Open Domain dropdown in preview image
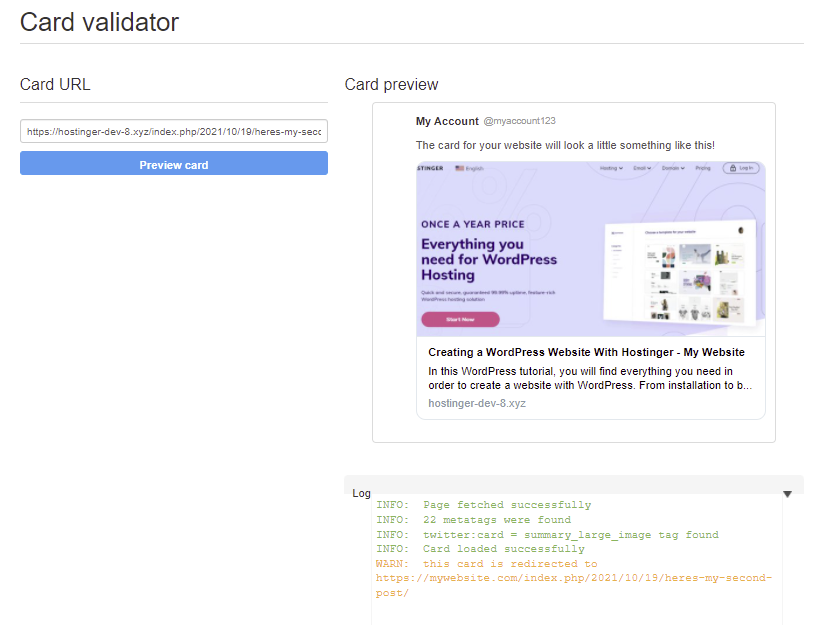Viewport: 824px width, 625px height. [673, 168]
